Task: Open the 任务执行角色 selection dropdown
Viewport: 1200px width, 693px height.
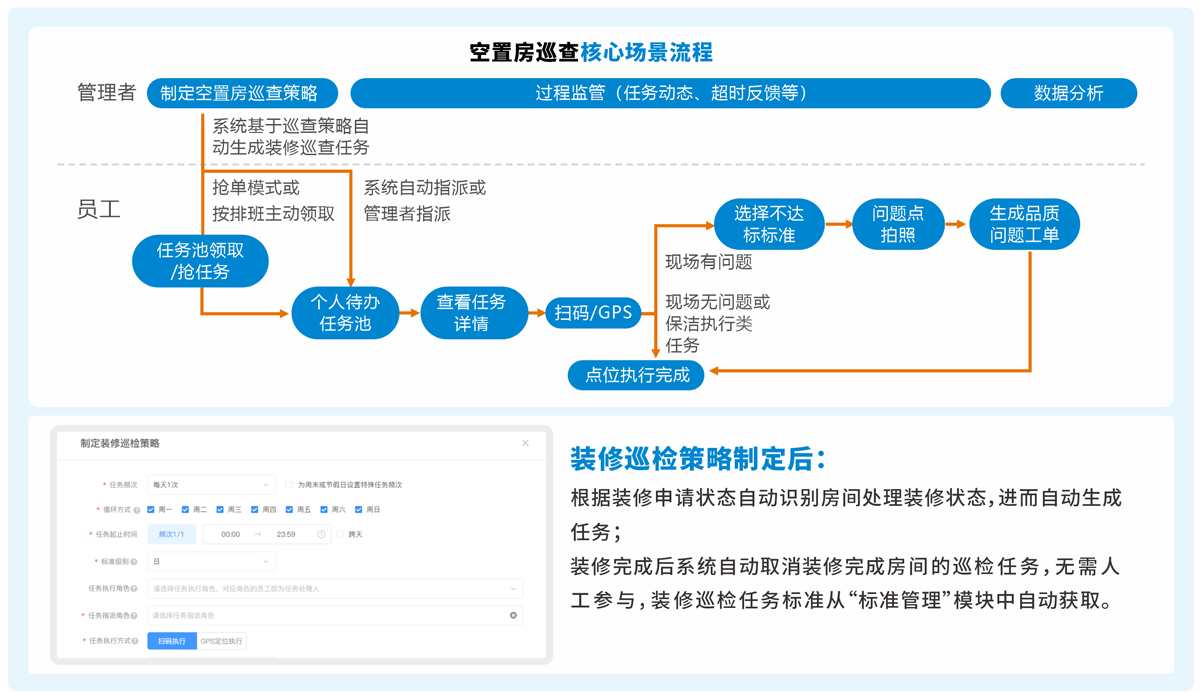Action: tap(335, 589)
